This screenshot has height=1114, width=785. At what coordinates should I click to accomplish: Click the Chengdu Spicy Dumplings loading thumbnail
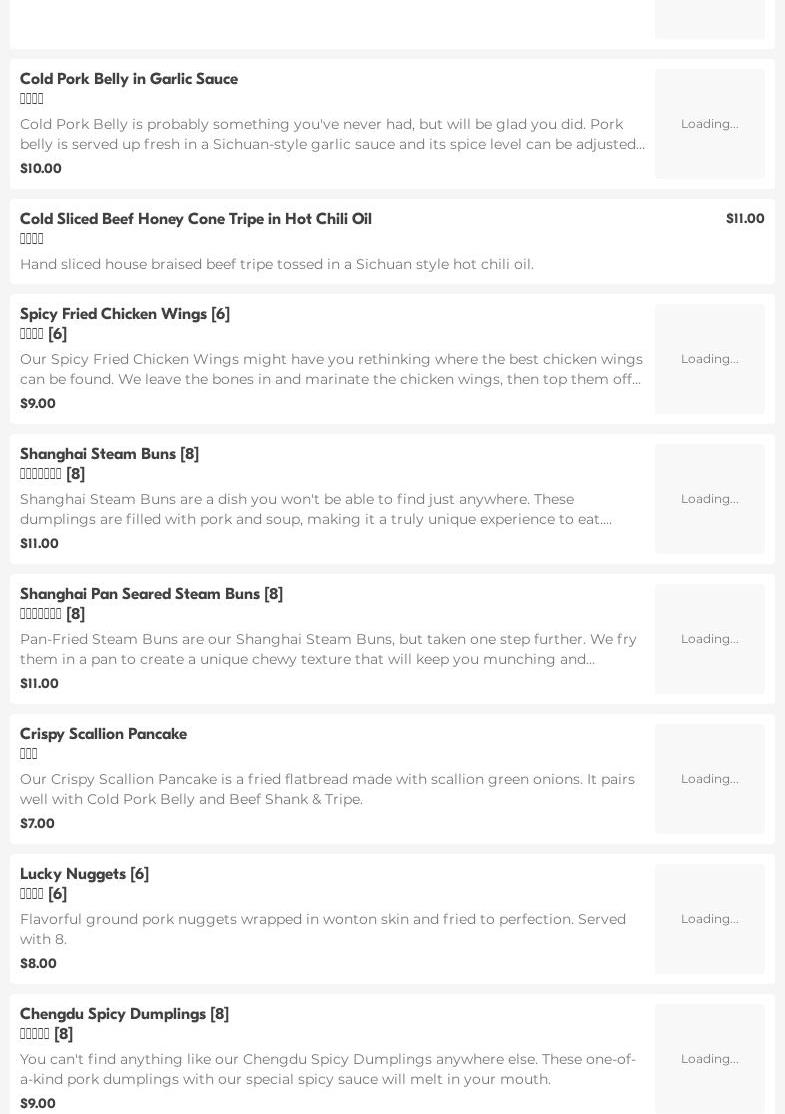click(x=709, y=1059)
